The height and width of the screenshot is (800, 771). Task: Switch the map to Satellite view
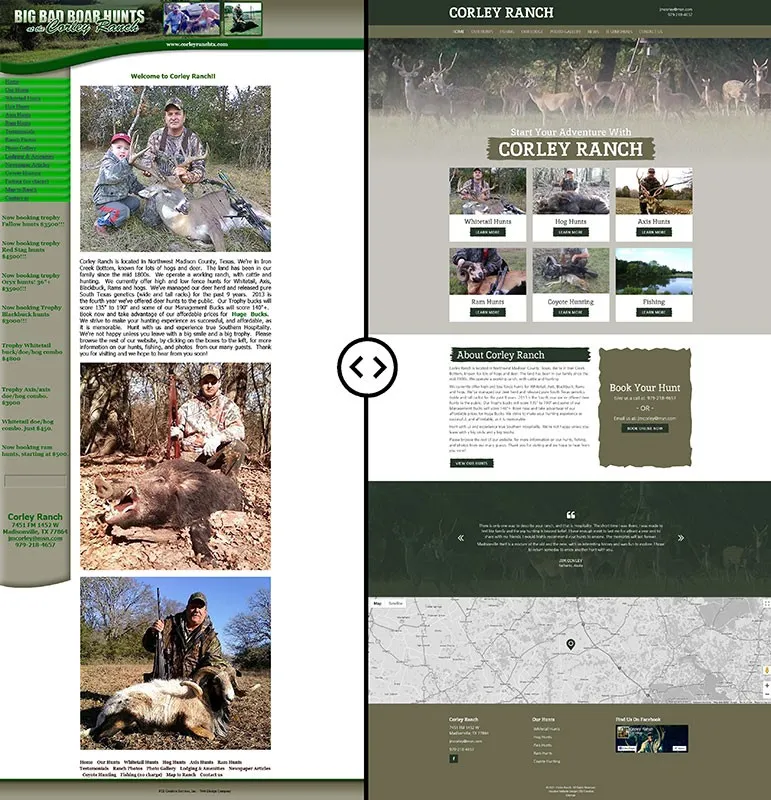click(395, 604)
